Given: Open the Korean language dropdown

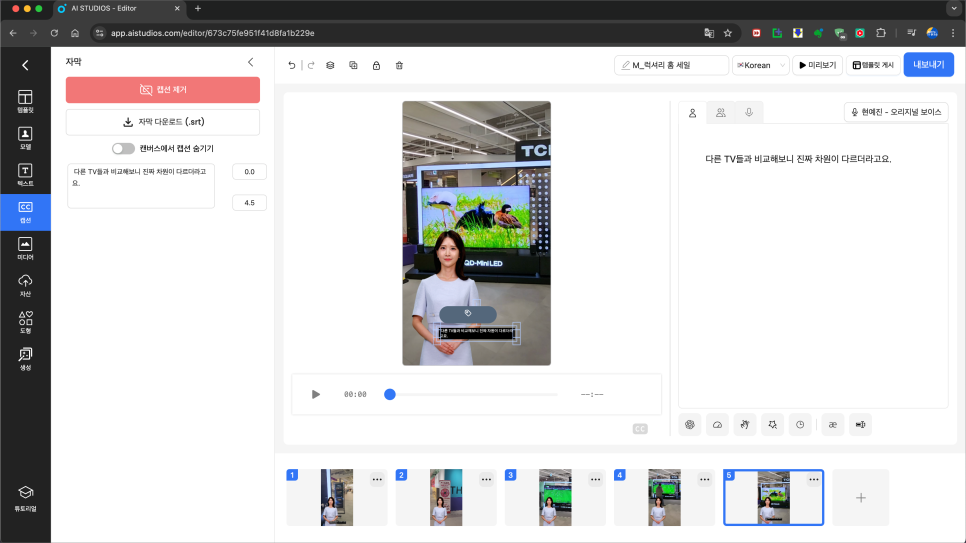Looking at the screenshot, I should click(x=760, y=65).
